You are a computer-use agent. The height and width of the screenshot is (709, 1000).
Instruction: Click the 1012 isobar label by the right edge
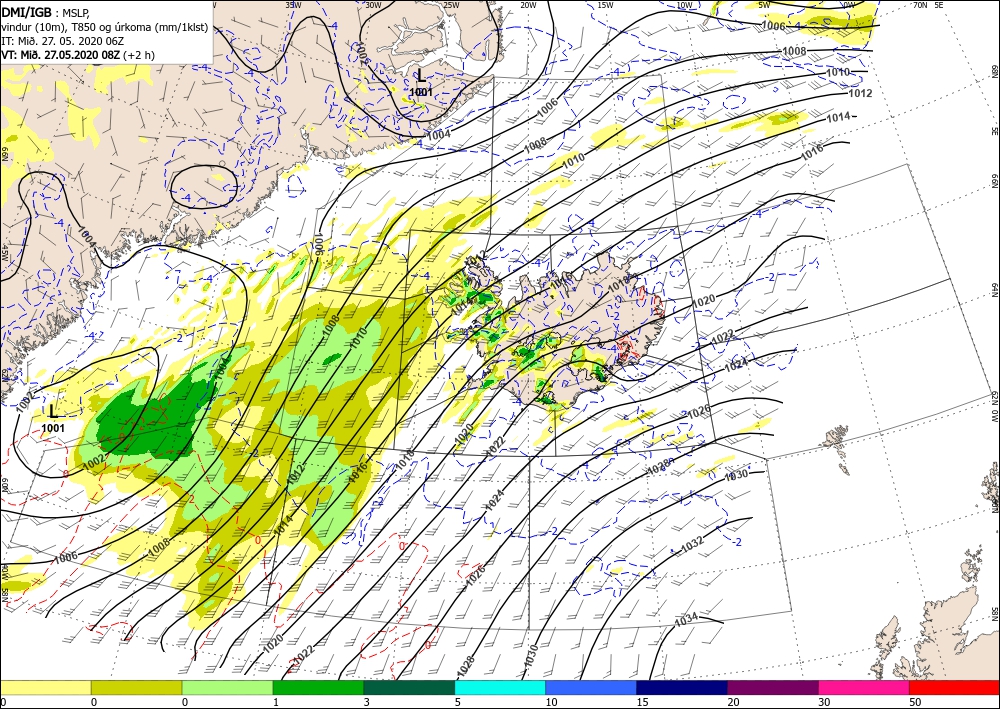pyautogui.click(x=860, y=94)
